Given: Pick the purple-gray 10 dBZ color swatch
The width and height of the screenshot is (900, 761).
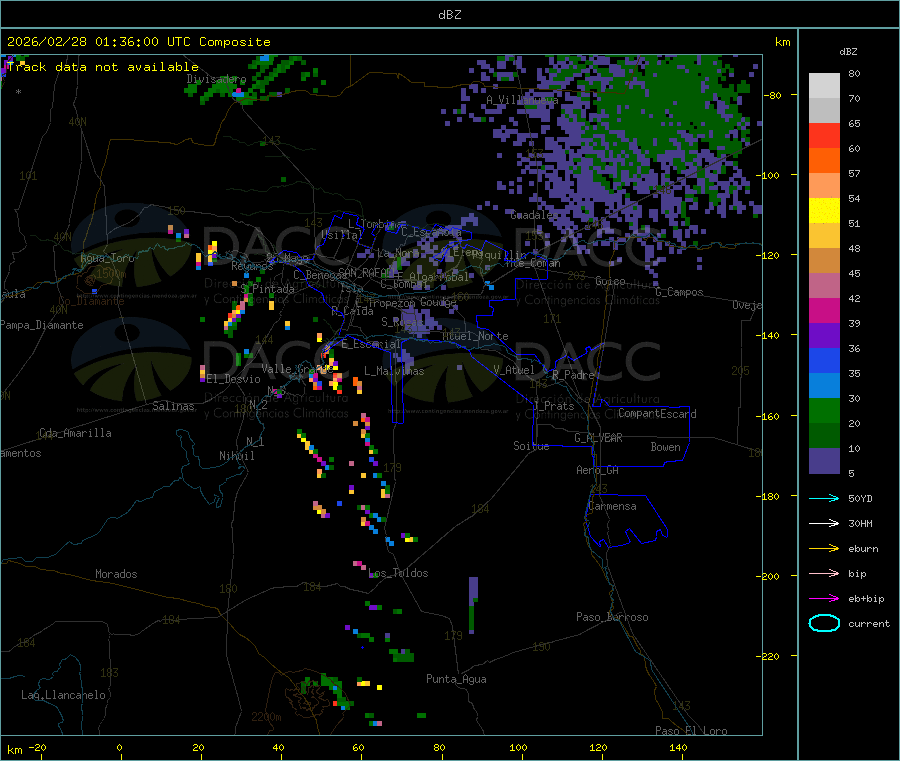Looking at the screenshot, I should [x=824, y=461].
